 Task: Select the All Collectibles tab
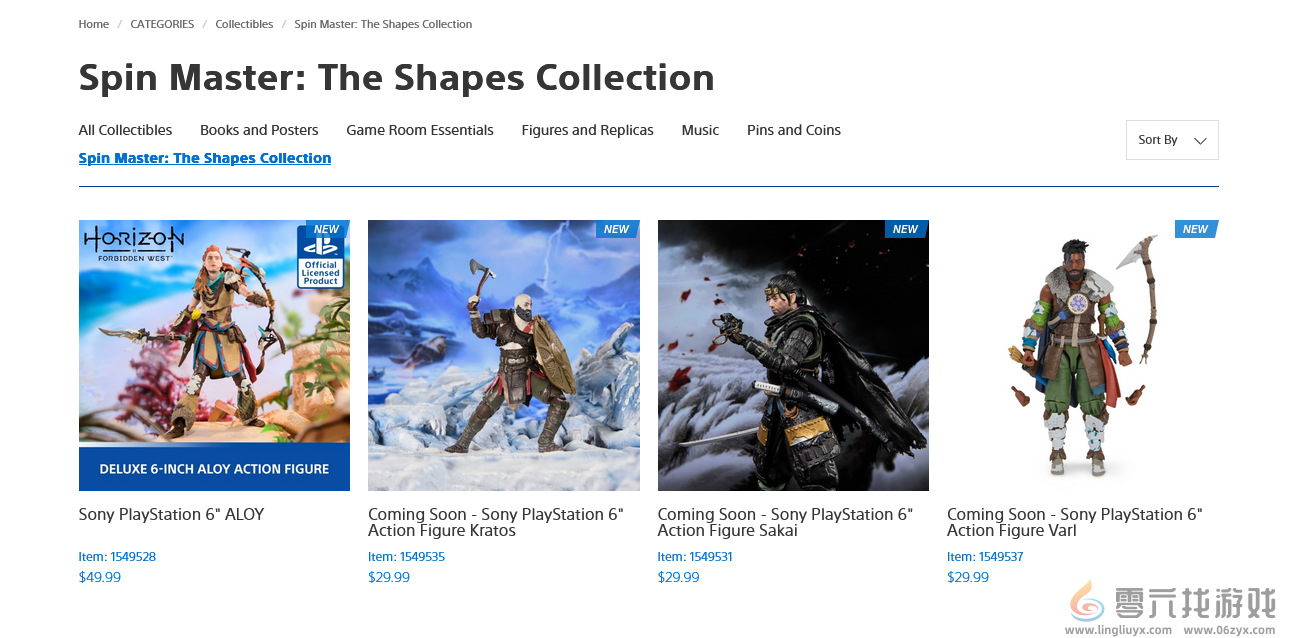(x=125, y=130)
